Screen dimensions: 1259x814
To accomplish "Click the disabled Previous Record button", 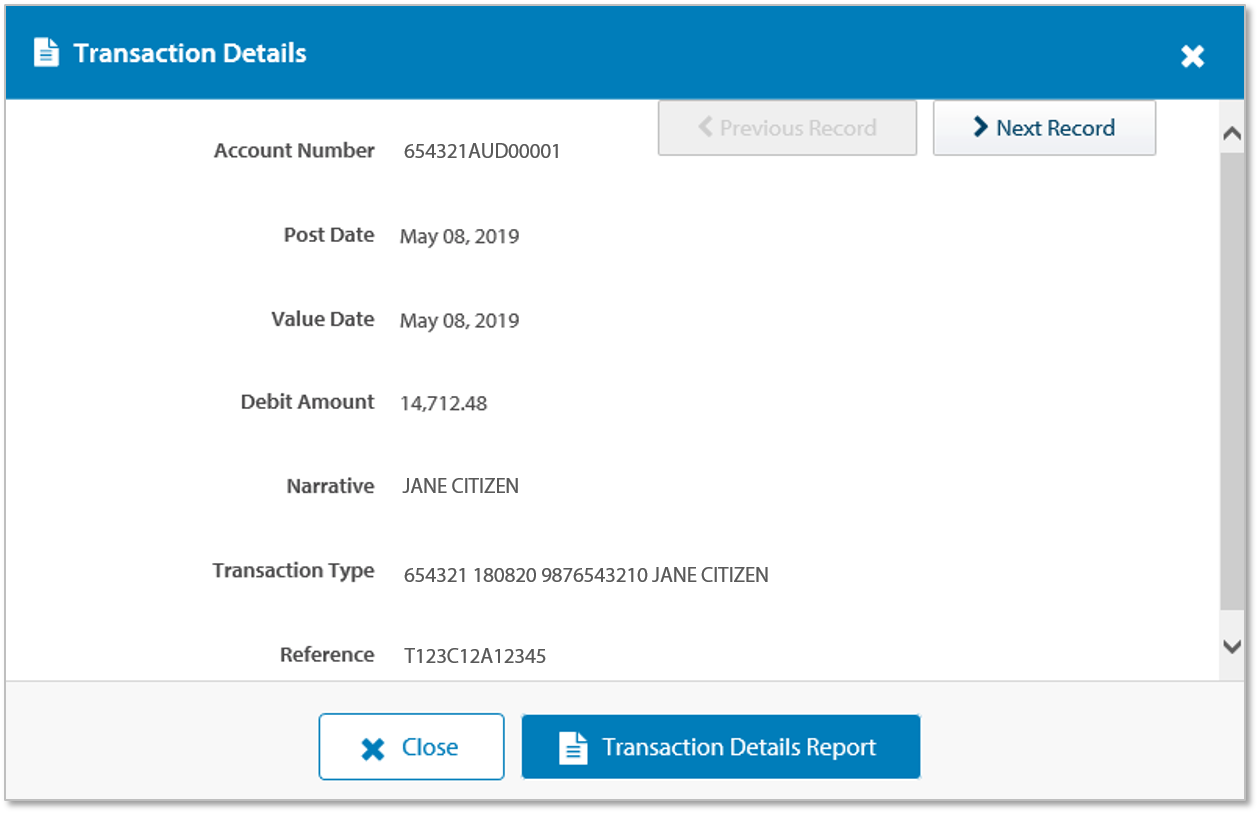I will pos(787,127).
